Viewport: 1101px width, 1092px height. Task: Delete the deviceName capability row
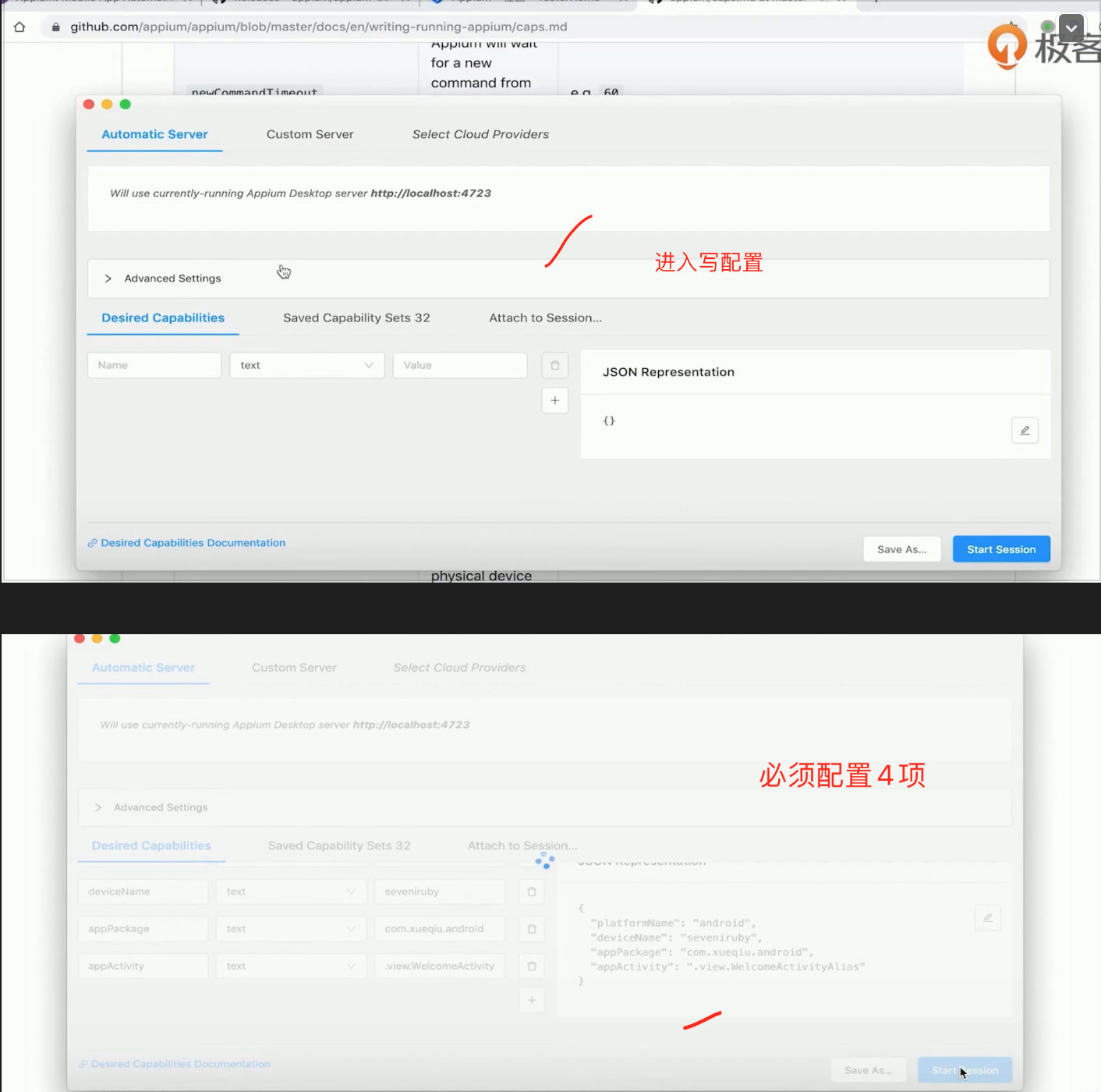click(x=532, y=892)
